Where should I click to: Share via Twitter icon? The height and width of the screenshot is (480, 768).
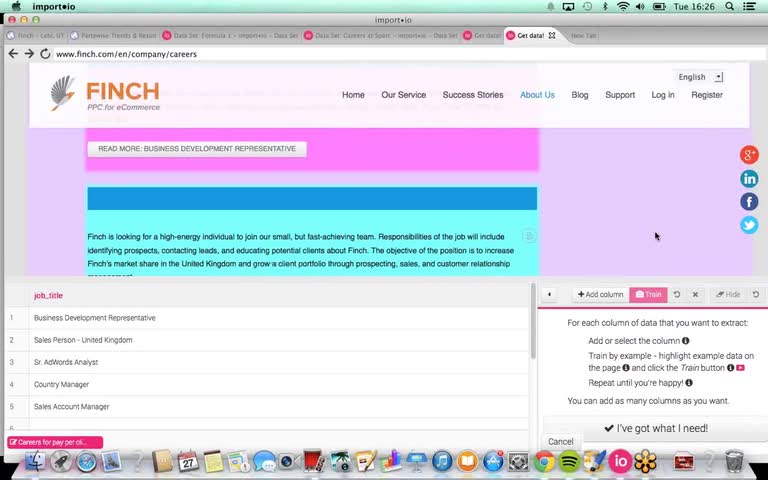click(749, 225)
